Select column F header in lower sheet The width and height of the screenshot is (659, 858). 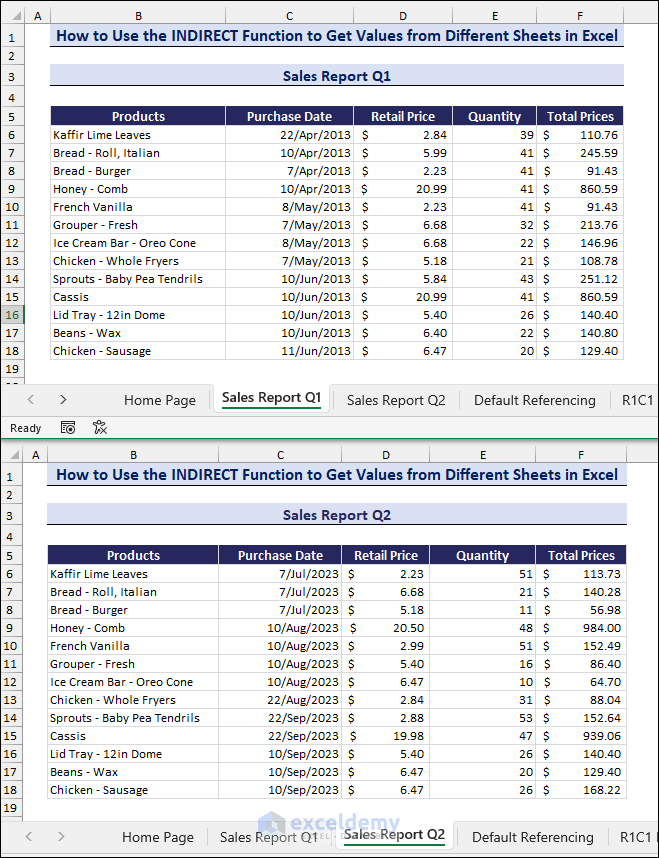point(581,455)
